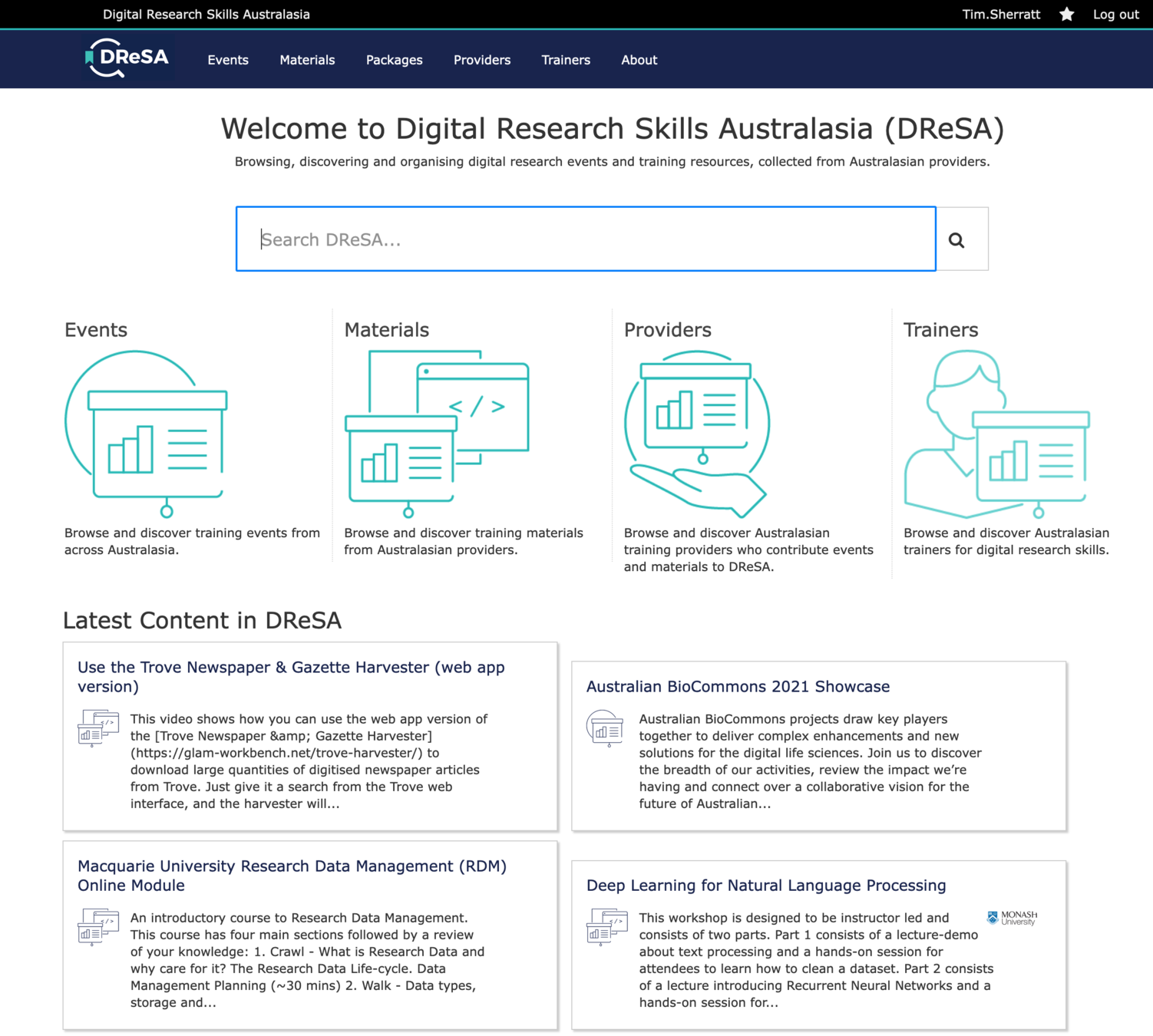Click the material icon in Deep Learning card
1153x1036 pixels.
pyautogui.click(x=607, y=926)
